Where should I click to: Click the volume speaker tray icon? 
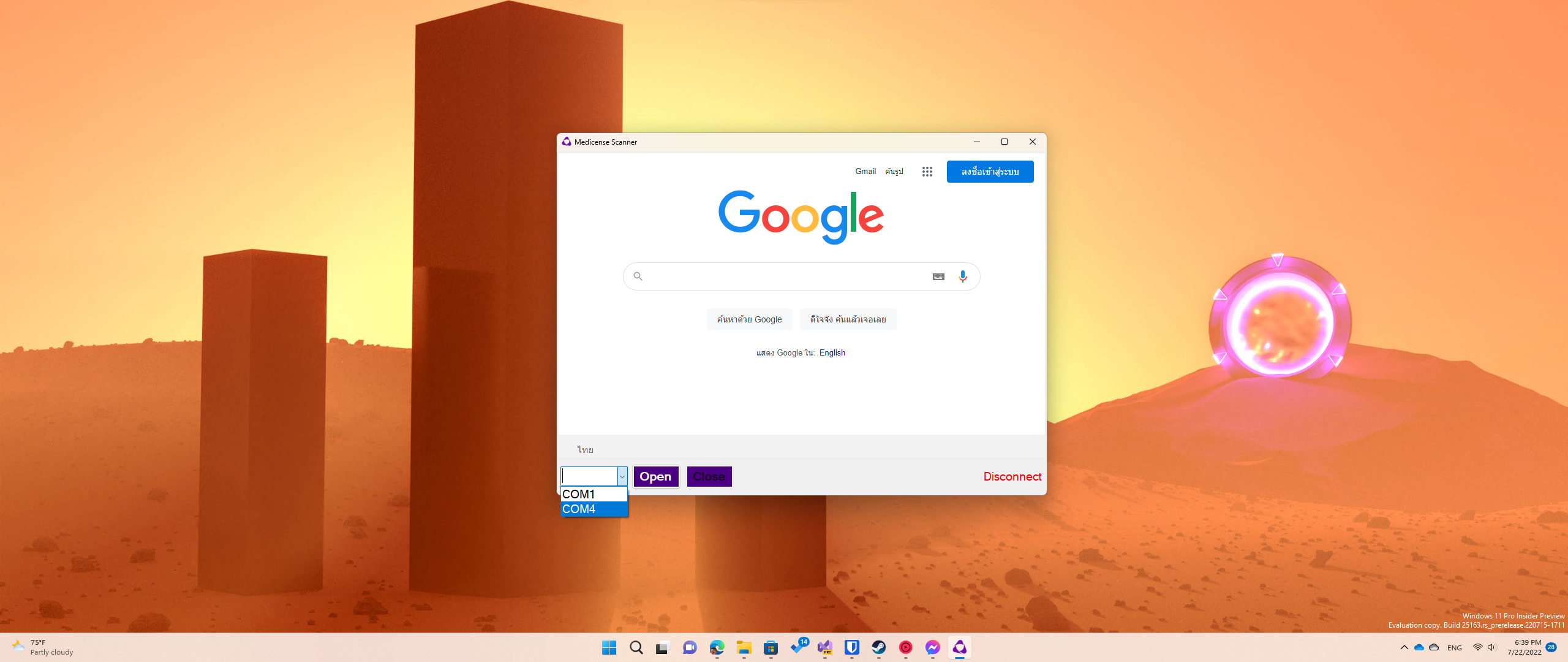[x=1491, y=647]
